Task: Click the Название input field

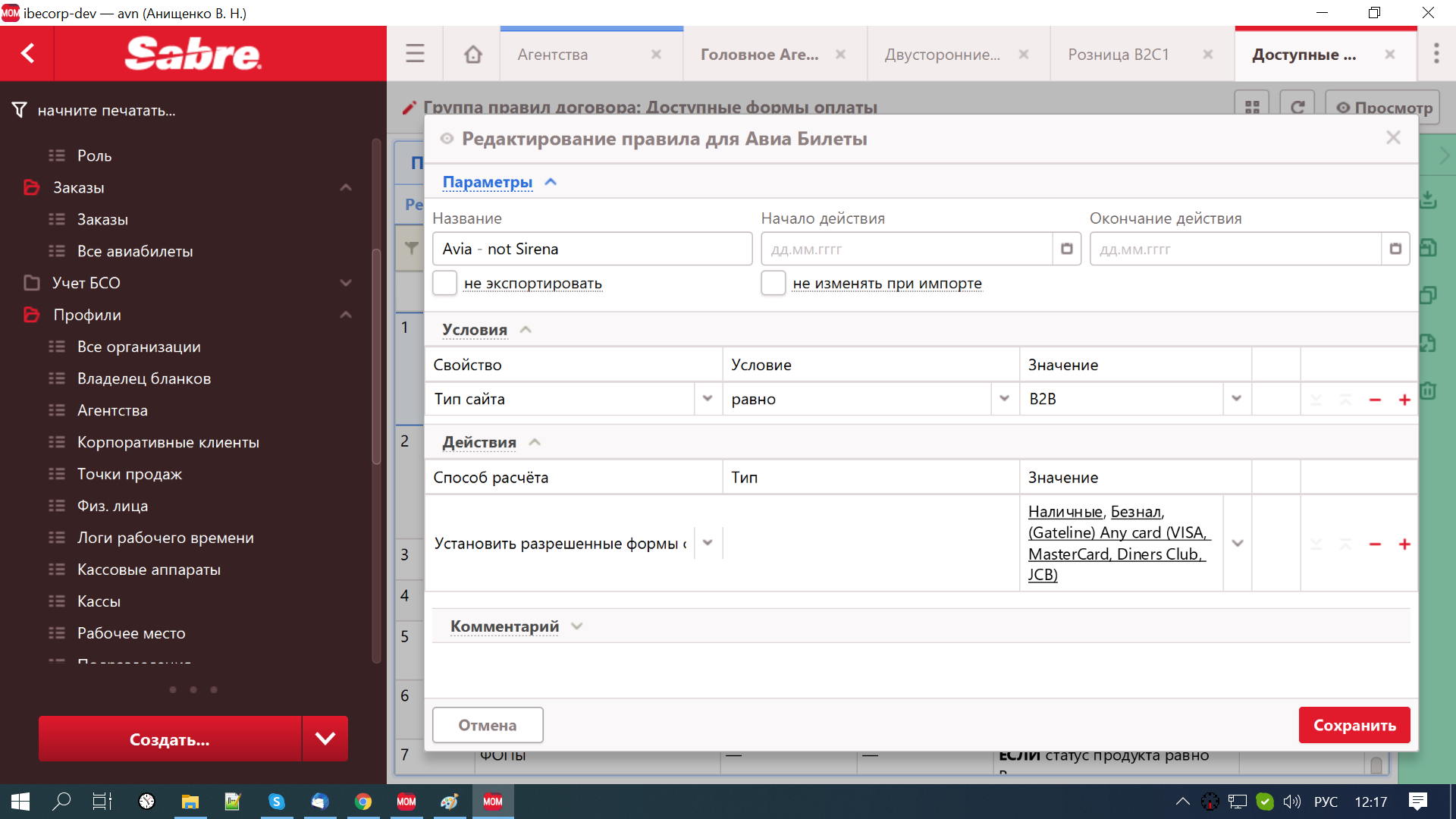Action: (x=591, y=249)
